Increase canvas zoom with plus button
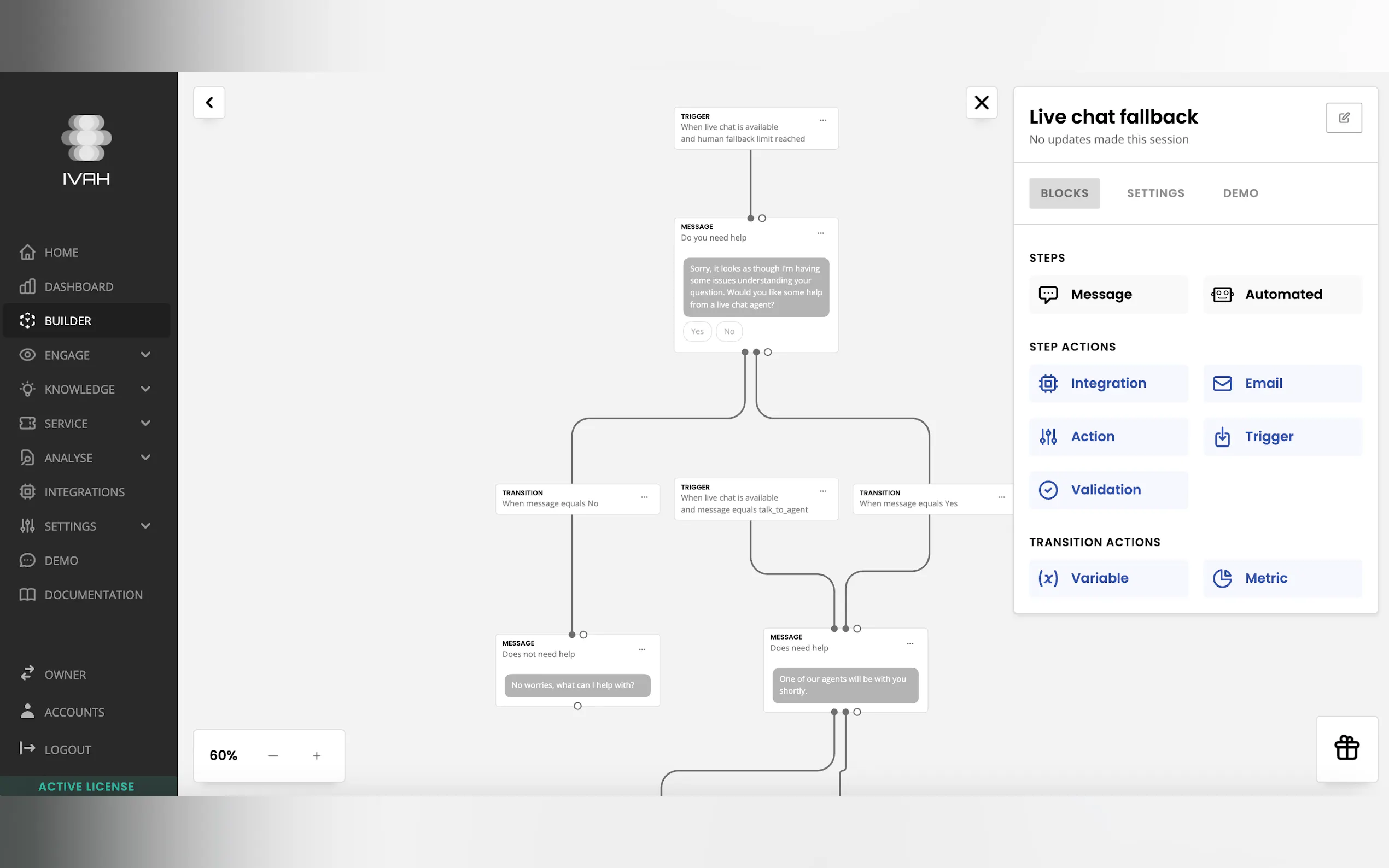The width and height of the screenshot is (1389, 868). tap(317, 756)
